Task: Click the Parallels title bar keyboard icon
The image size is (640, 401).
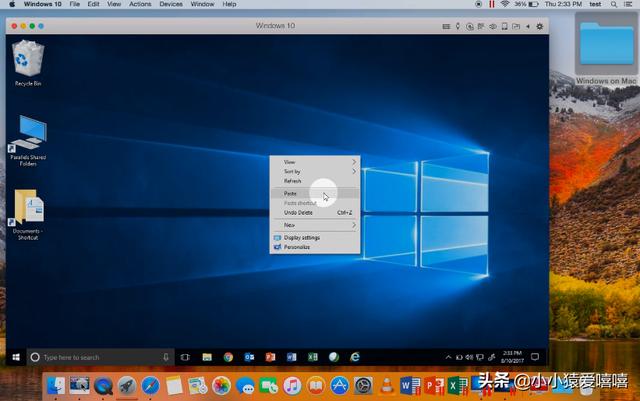Action: pos(446,26)
